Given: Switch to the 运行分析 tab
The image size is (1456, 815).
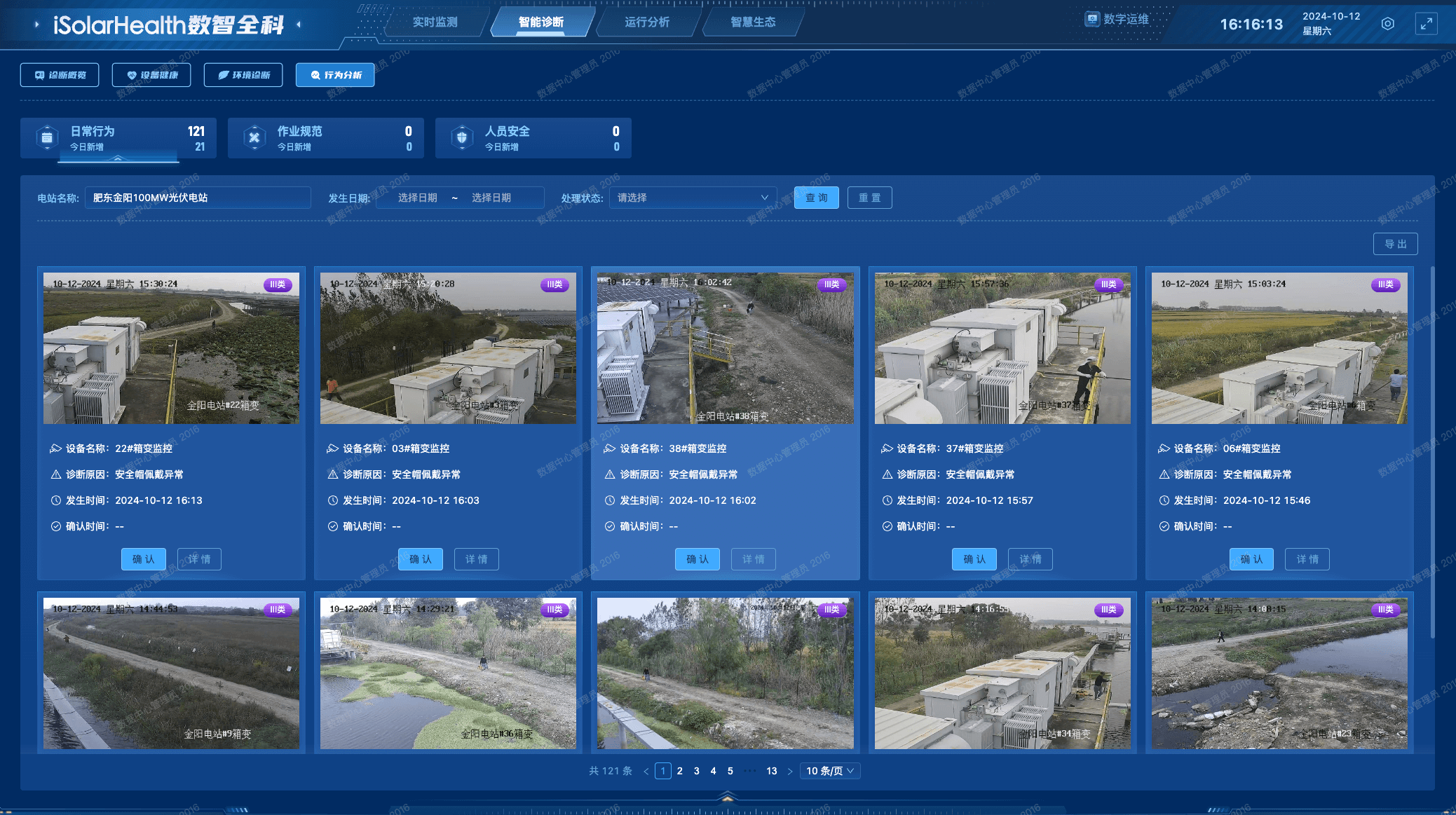Looking at the screenshot, I should click(x=646, y=22).
